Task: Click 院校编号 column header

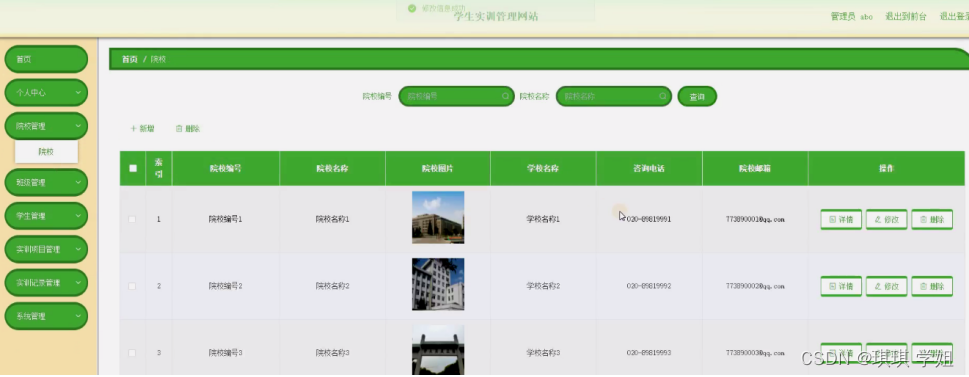Action: pos(226,168)
